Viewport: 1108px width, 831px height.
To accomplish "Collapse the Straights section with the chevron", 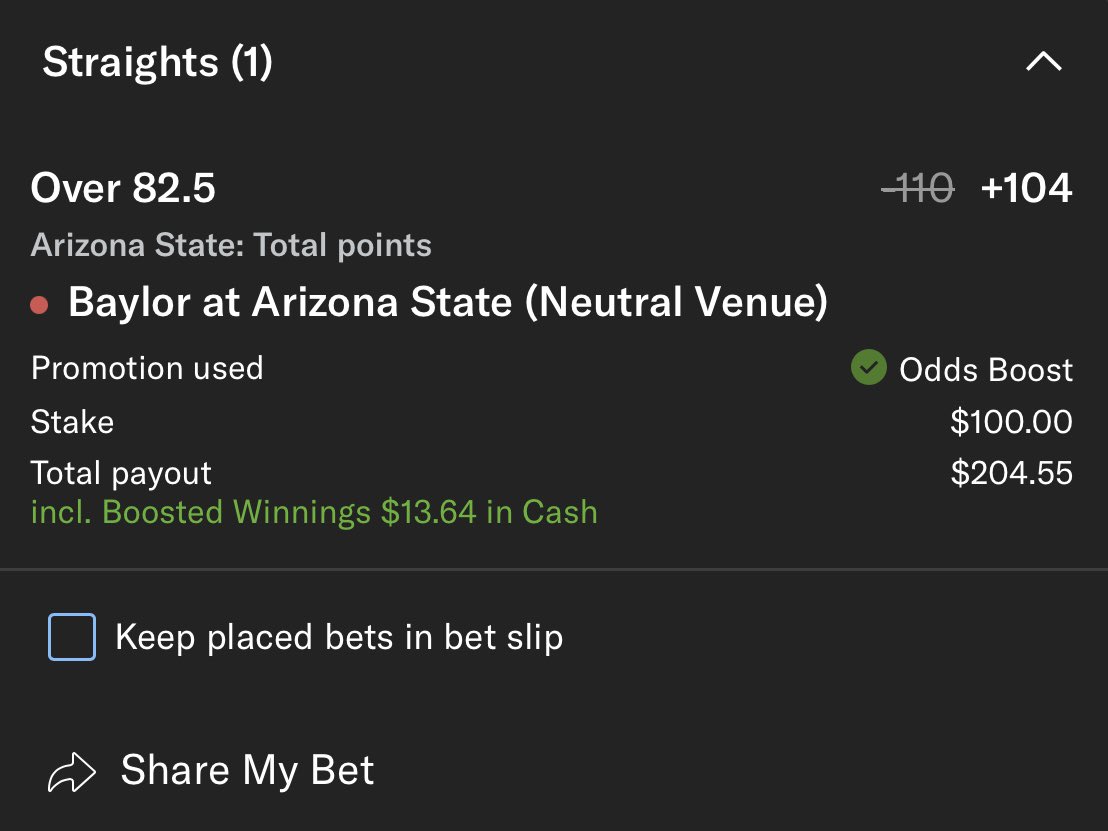I will 1044,63.
